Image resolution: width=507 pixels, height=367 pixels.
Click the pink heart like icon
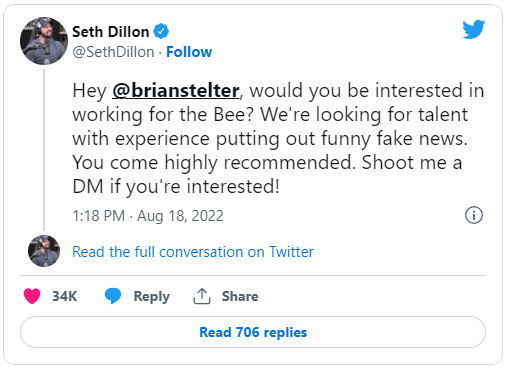tap(32, 296)
